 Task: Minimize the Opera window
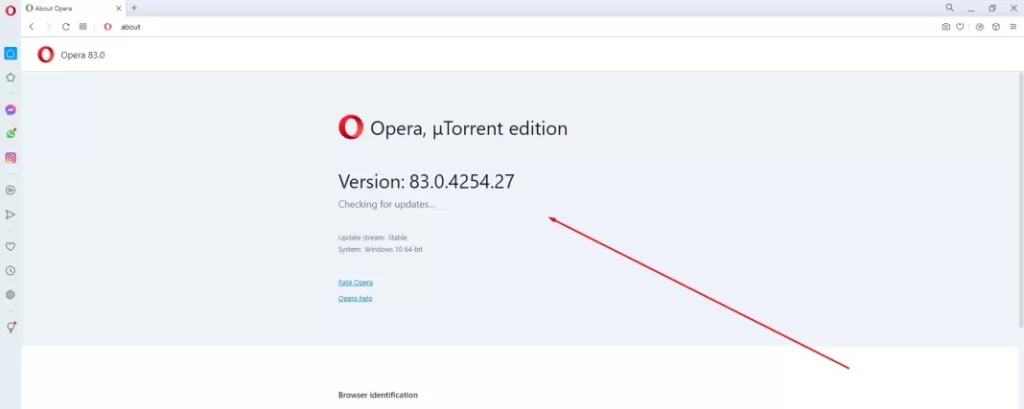(971, 8)
